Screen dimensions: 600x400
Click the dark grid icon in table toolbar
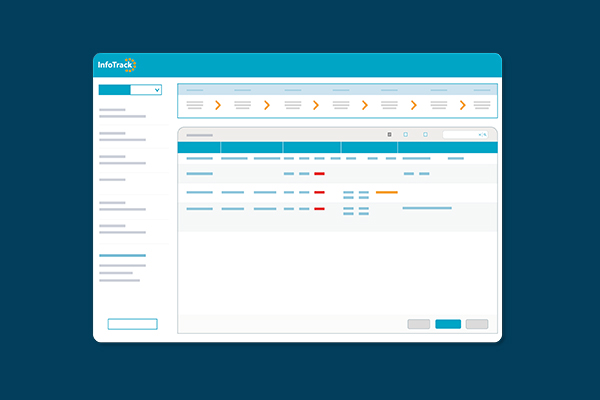click(x=389, y=134)
